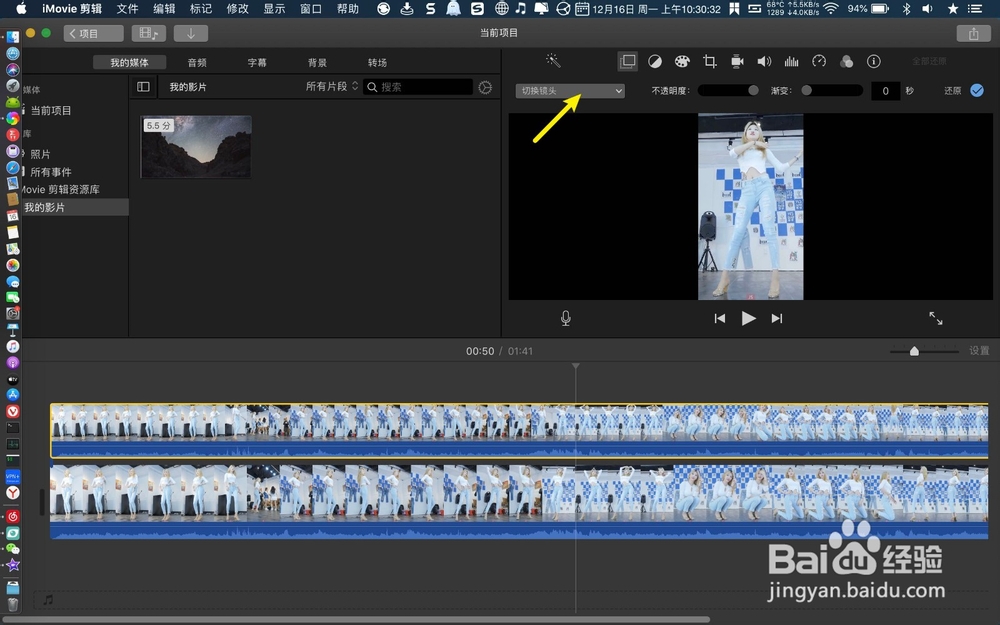Open the 所有片段 filter dropdown

(x=332, y=87)
